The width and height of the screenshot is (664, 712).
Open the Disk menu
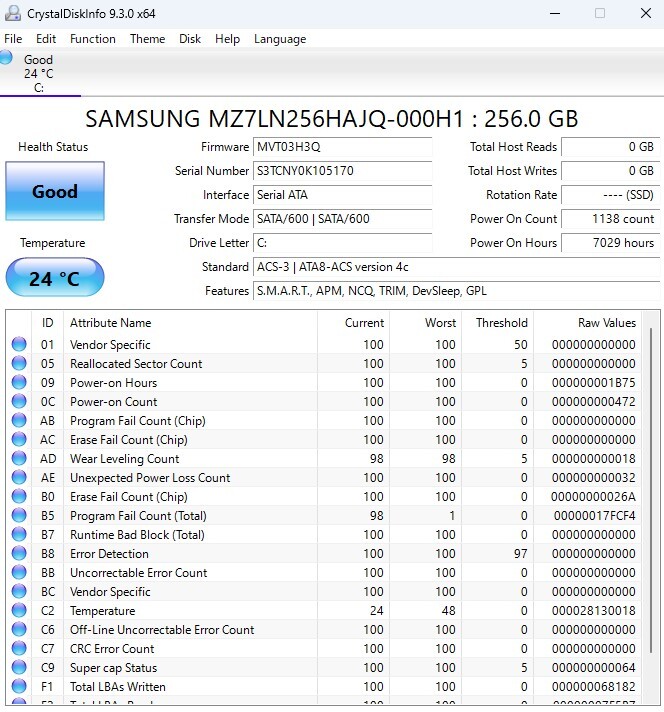190,39
